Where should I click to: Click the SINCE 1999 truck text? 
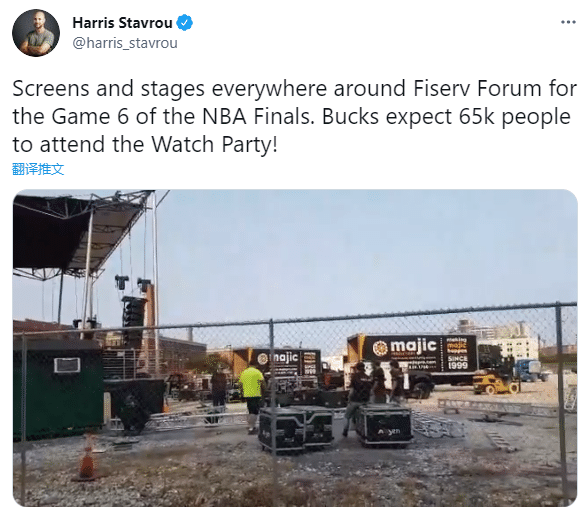point(458,363)
